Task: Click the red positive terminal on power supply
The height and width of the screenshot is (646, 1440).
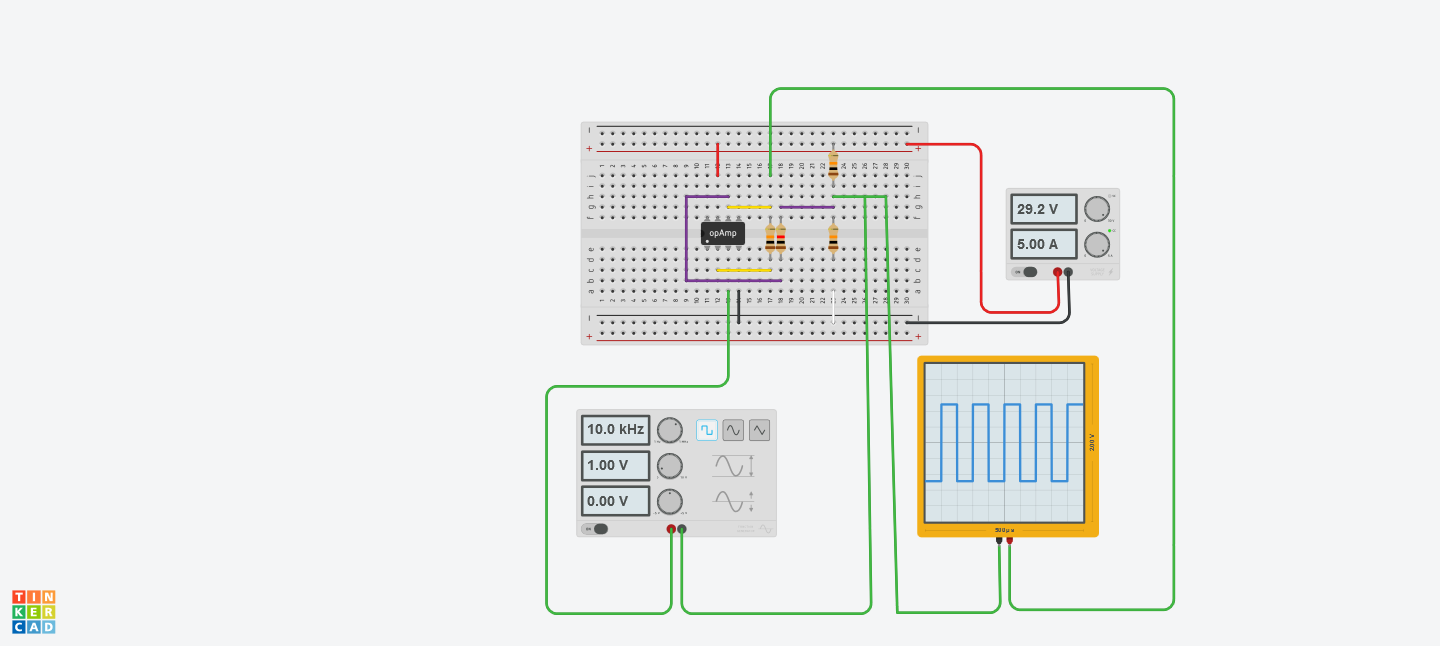Action: 1057,272
